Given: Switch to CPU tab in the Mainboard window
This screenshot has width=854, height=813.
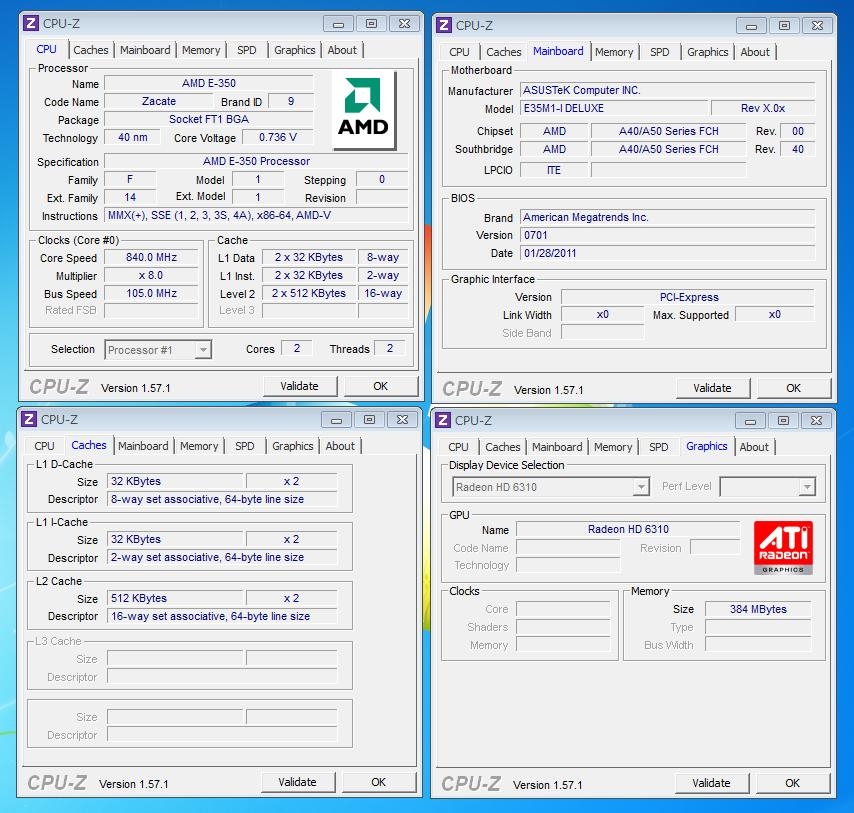Looking at the screenshot, I should 459,52.
